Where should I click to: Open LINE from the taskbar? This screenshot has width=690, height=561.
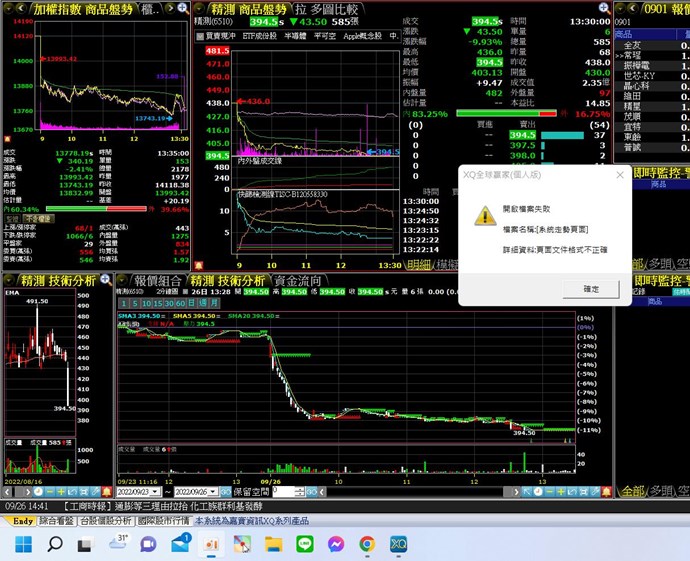[x=304, y=544]
